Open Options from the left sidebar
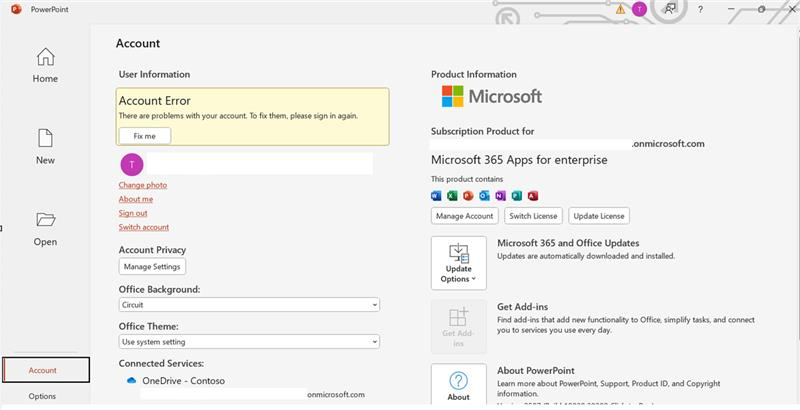The width and height of the screenshot is (800, 410). click(42, 396)
